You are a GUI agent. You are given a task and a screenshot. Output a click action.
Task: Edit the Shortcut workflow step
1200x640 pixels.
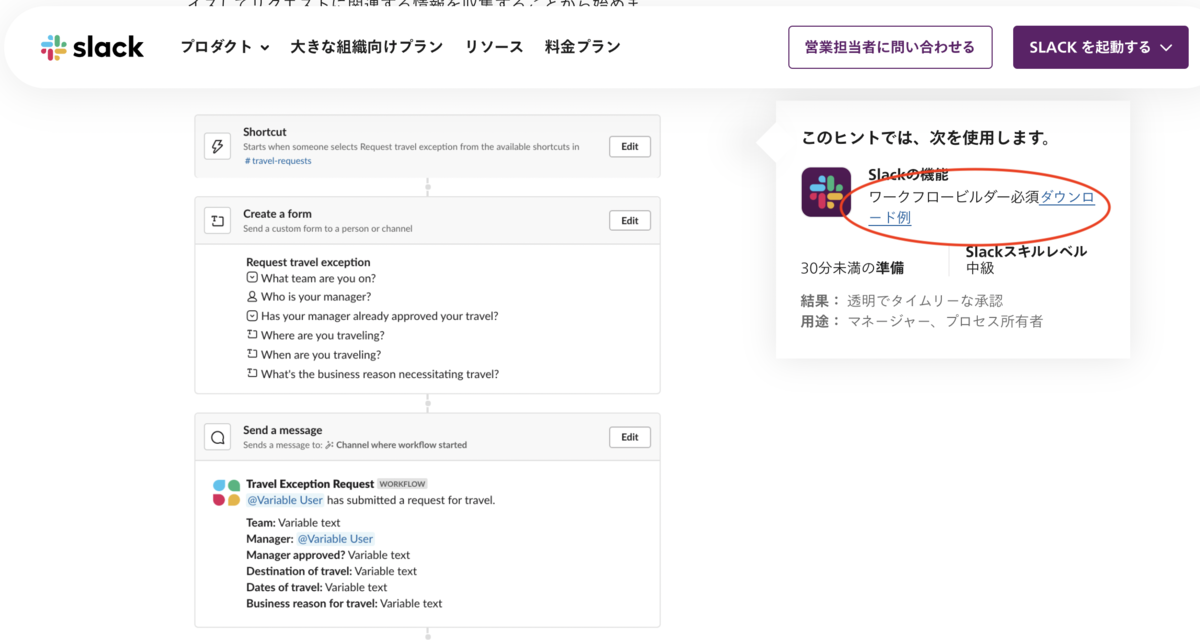coord(630,146)
